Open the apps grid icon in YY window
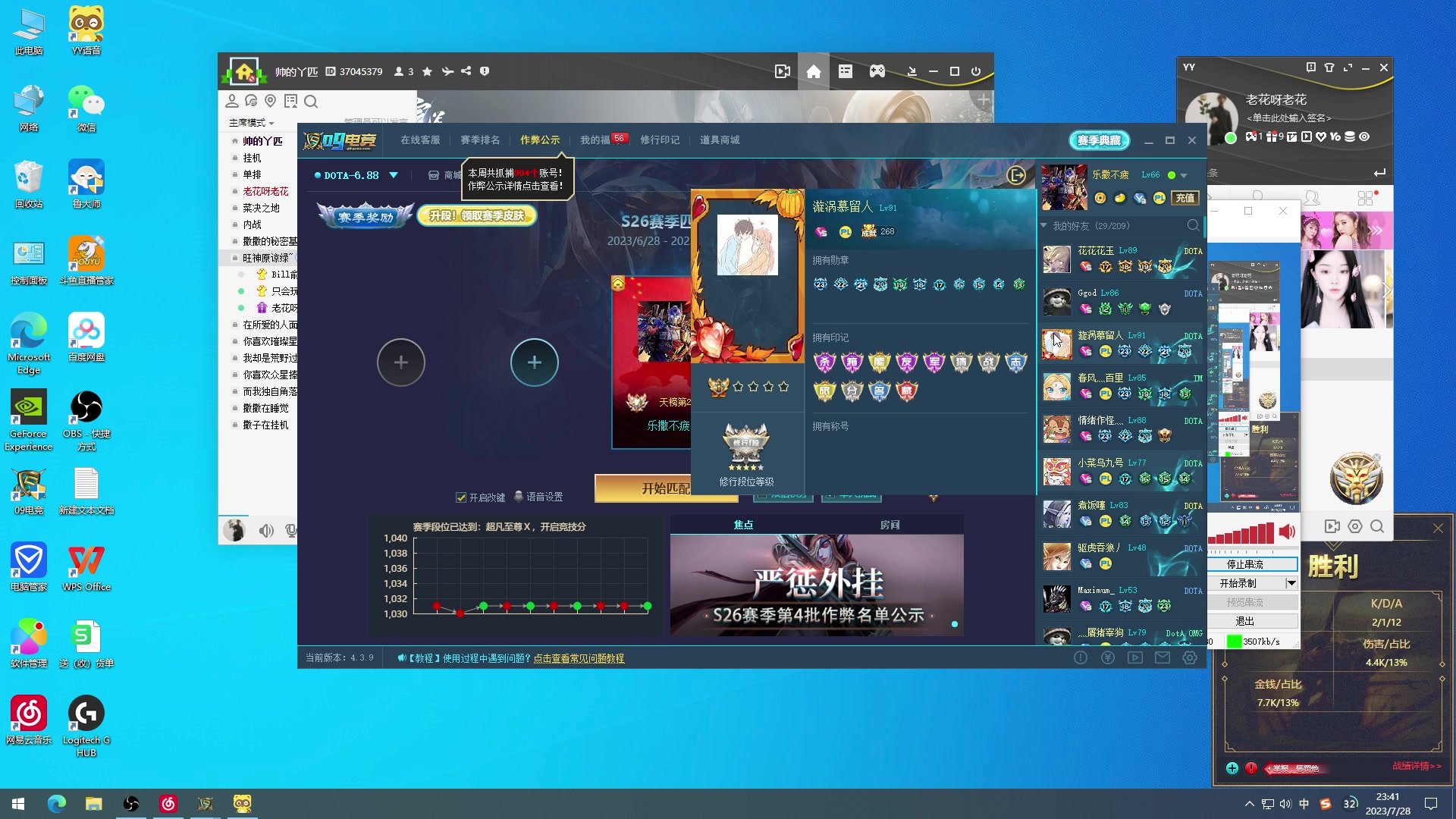1456x819 pixels. coord(1366,198)
